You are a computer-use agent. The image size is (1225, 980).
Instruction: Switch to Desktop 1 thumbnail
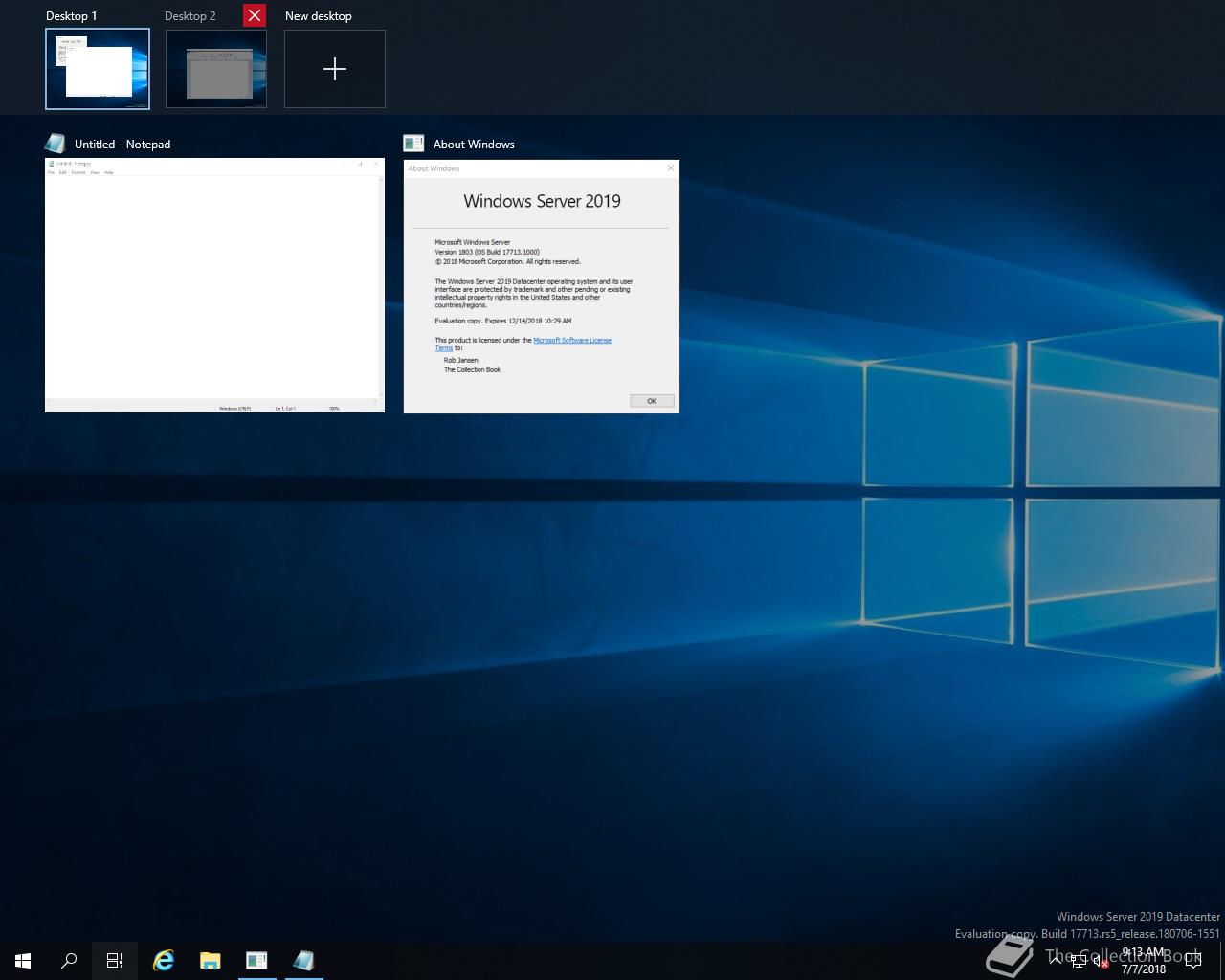coord(98,69)
